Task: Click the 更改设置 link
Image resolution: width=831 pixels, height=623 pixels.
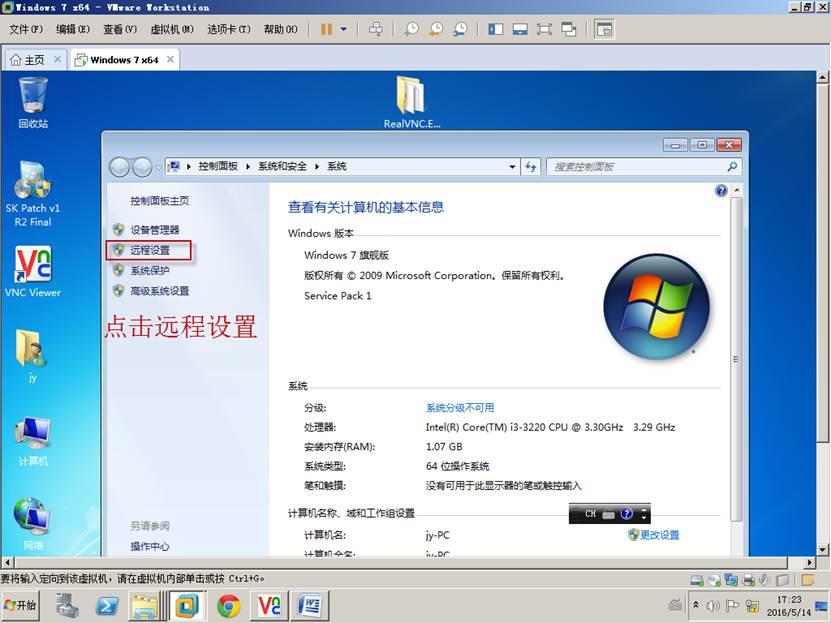Action: click(659, 535)
